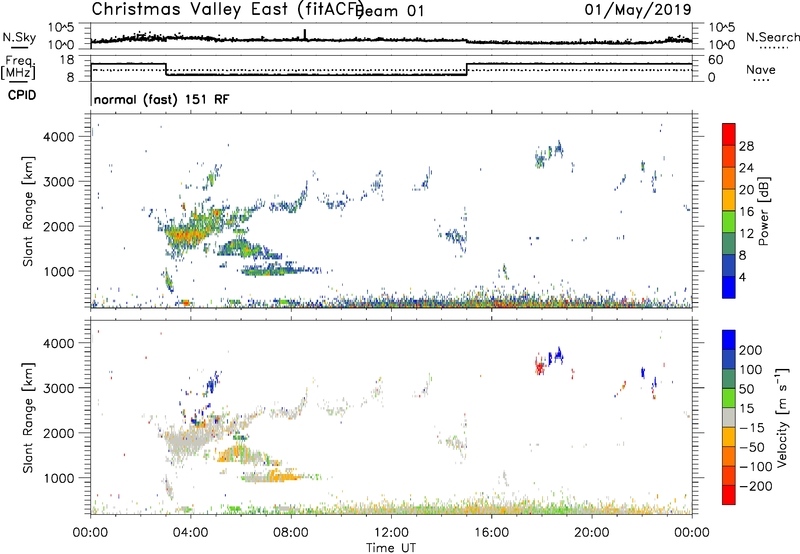Click the '12:00' time axis tick label
Viewport: 800px width, 554px height.
click(391, 533)
